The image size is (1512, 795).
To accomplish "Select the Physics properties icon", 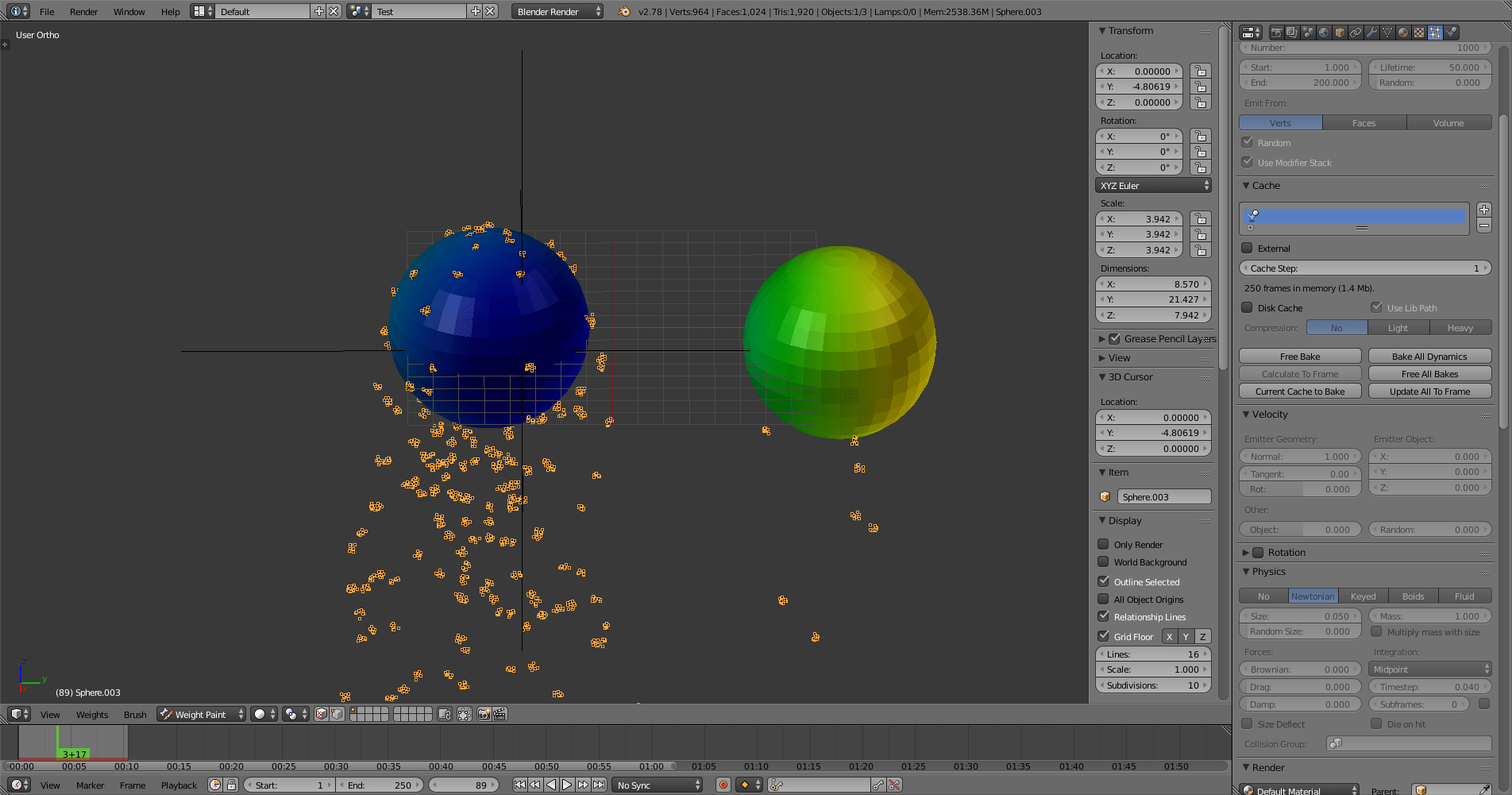I will pyautogui.click(x=1451, y=32).
